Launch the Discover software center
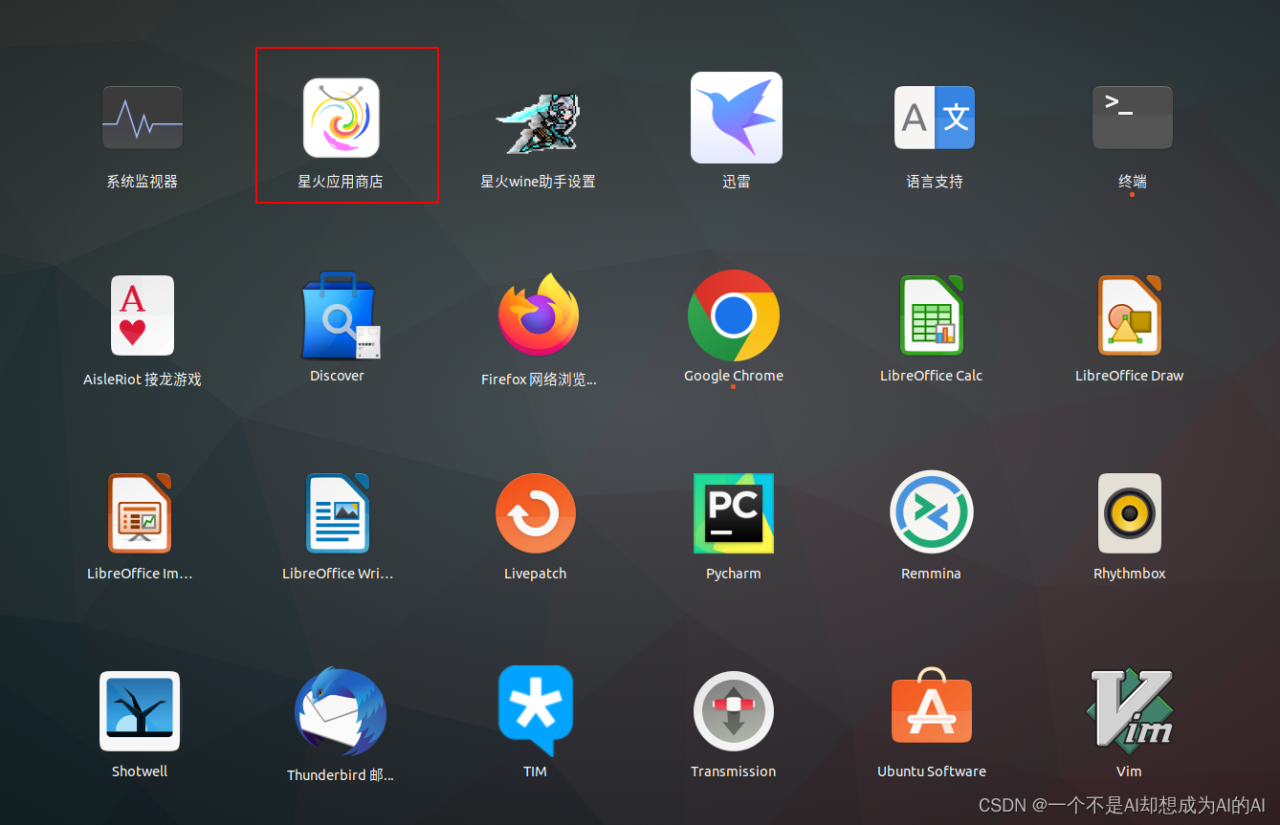 click(x=340, y=315)
